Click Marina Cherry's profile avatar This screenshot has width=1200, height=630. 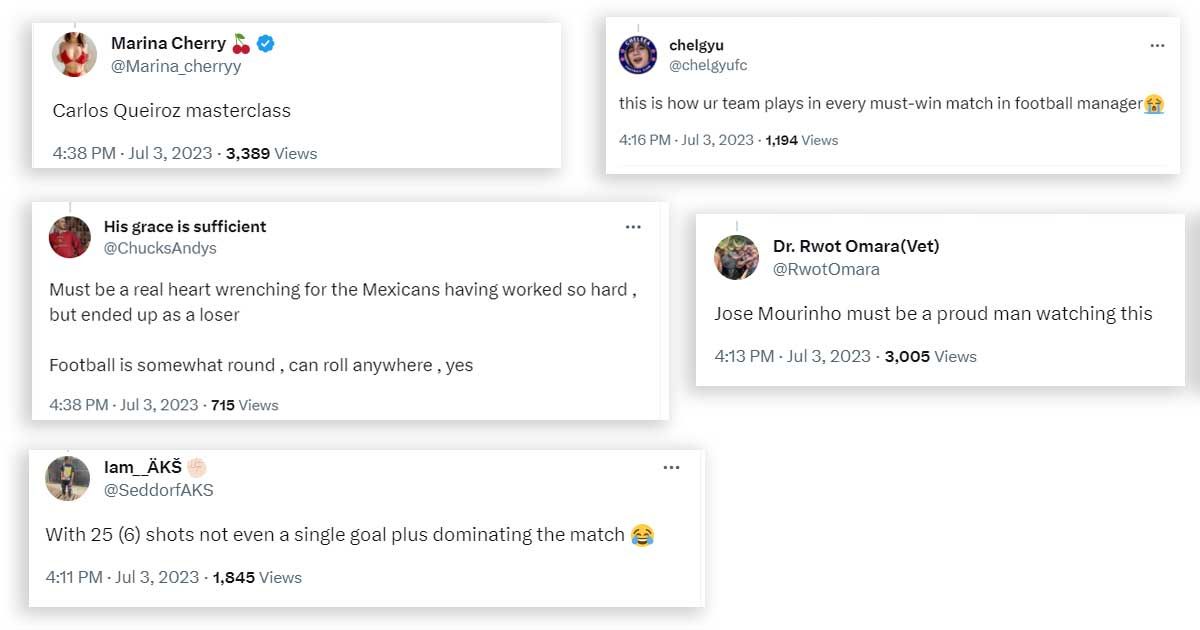pyautogui.click(x=74, y=55)
